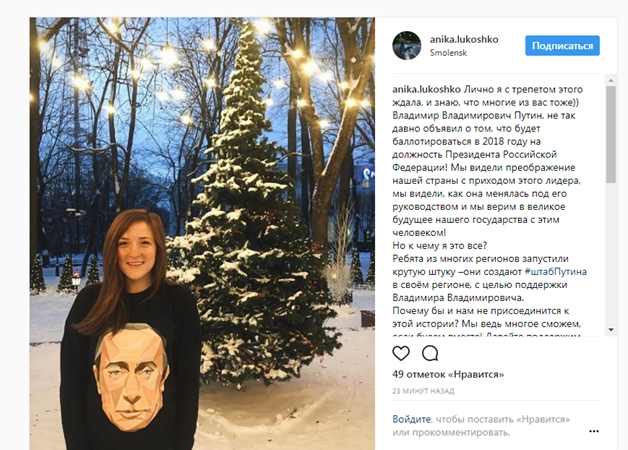The height and width of the screenshot is (450, 628).
Task: Open the 49 отметок «Нравится» likes count
Action: pos(448,374)
